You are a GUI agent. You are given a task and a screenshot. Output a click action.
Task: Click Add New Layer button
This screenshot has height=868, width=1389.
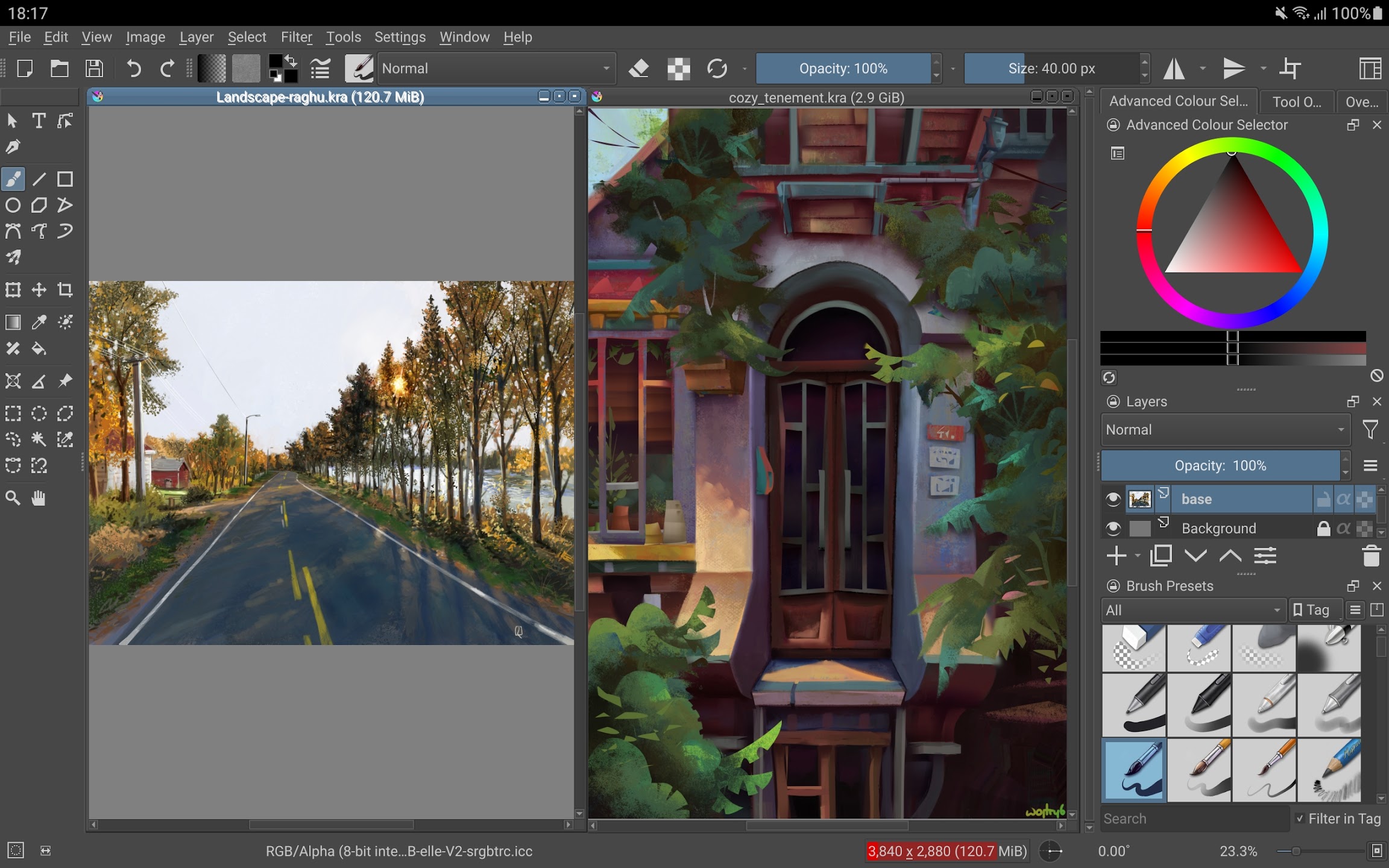pos(1116,556)
